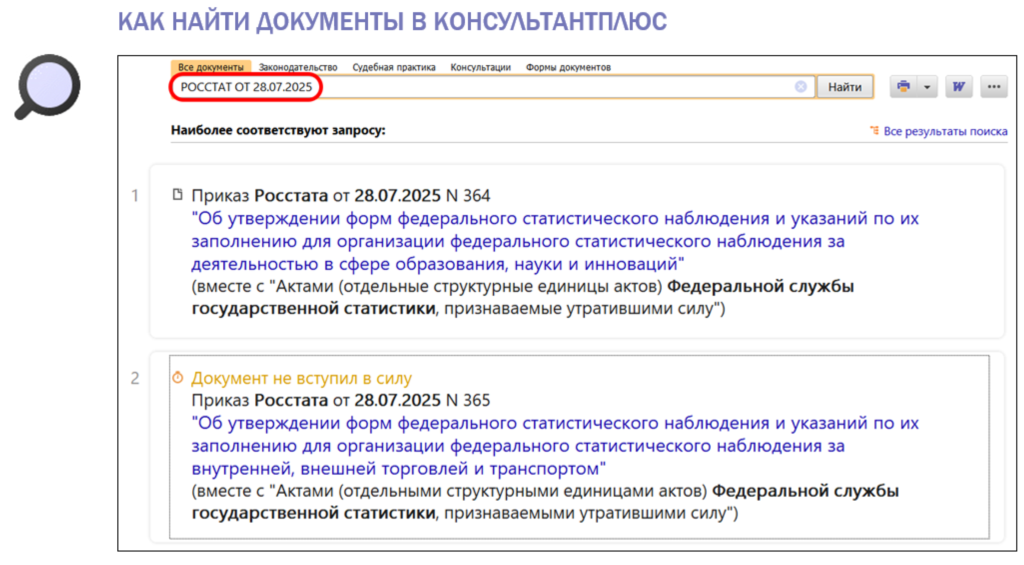Go to the Консультации tab

[x=481, y=67]
